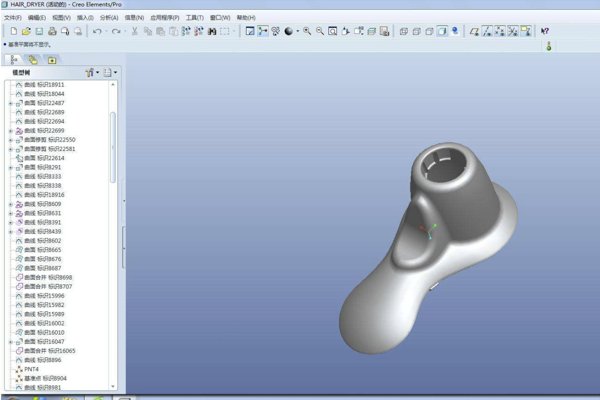
Task: Click the New file icon
Action: click(13, 32)
